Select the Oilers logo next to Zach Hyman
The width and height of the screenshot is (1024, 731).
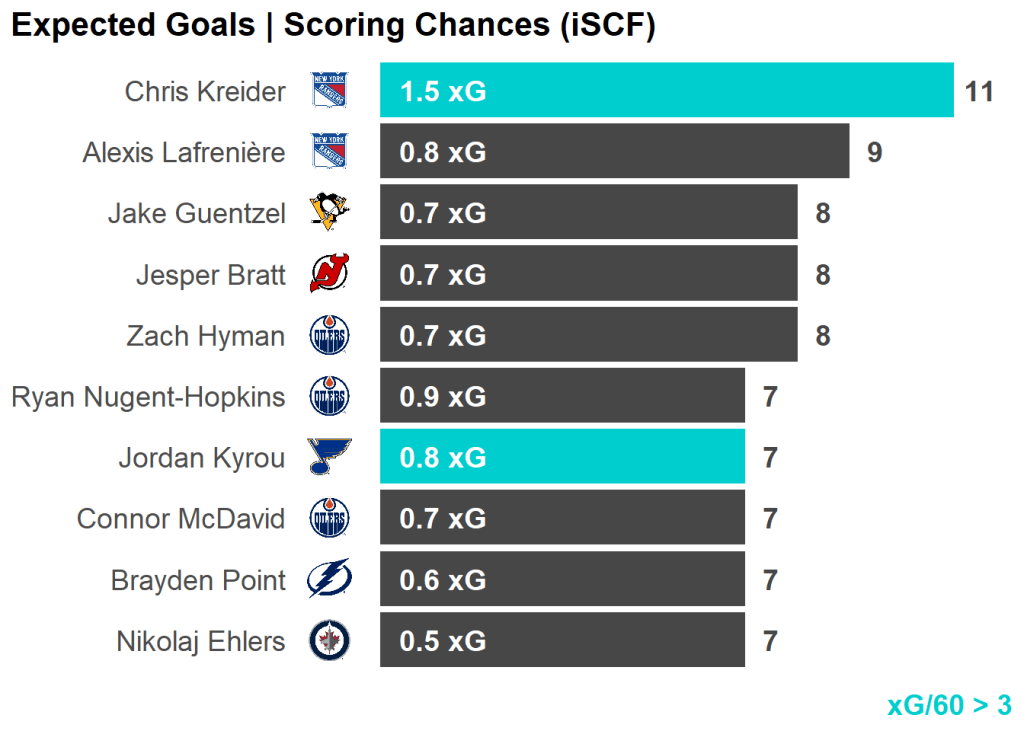329,336
